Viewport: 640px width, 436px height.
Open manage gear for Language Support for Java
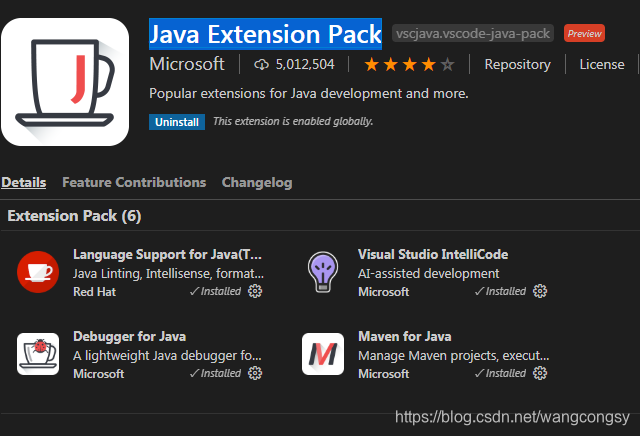click(255, 291)
